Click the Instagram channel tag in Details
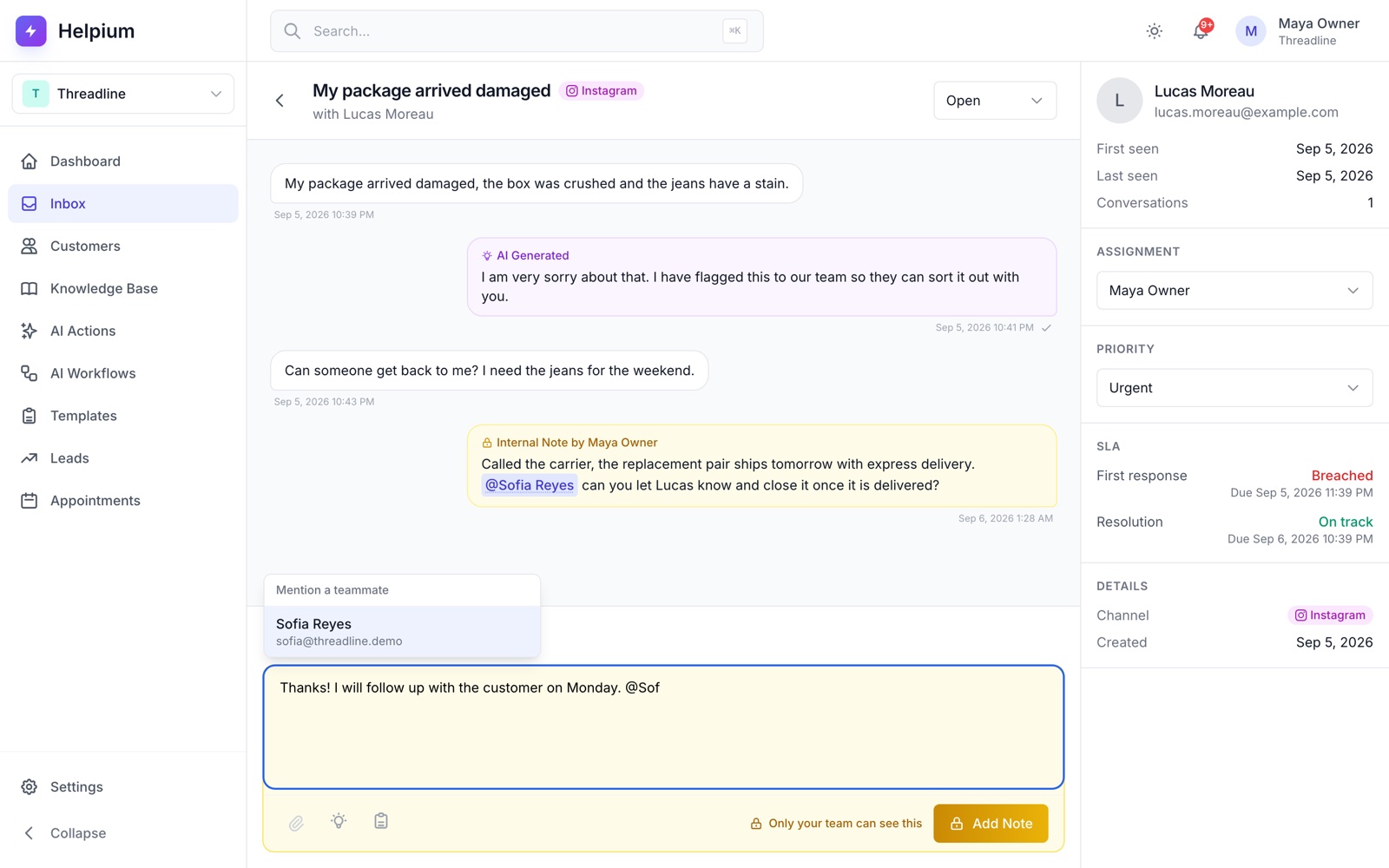 1330,615
